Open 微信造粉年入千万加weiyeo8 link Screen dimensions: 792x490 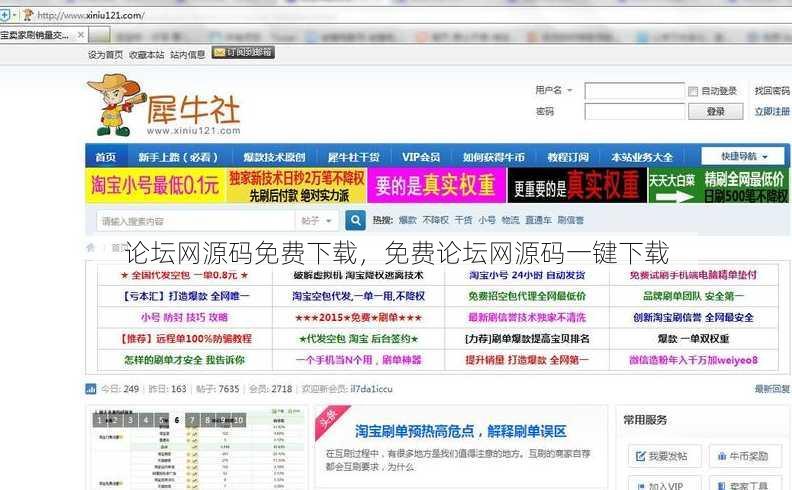tap(693, 360)
